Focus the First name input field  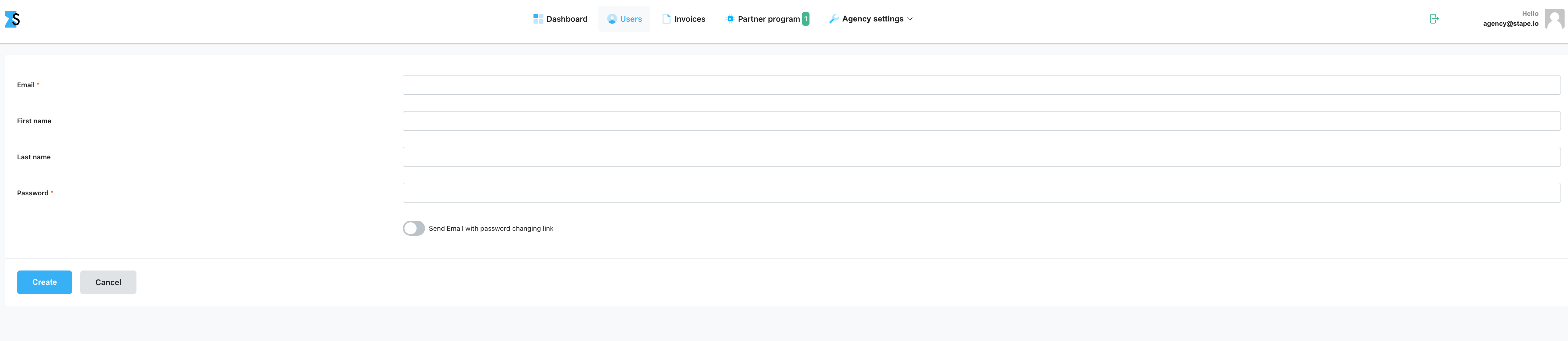click(x=981, y=121)
